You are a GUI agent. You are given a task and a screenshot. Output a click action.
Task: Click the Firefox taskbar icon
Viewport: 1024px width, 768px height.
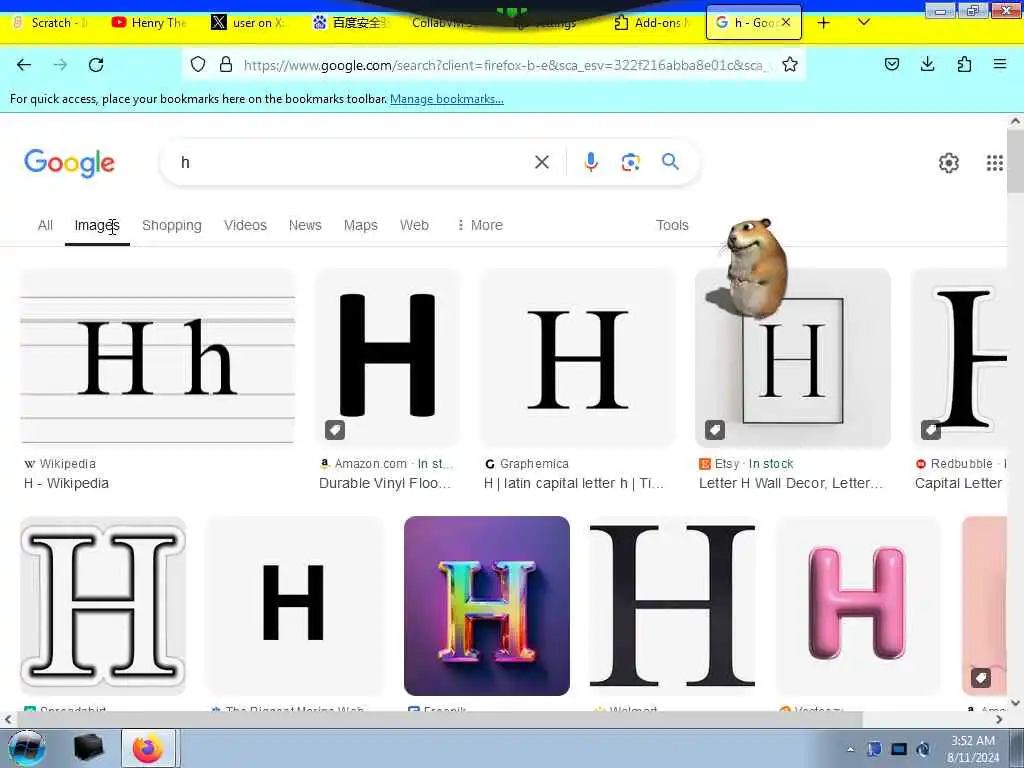pos(148,748)
